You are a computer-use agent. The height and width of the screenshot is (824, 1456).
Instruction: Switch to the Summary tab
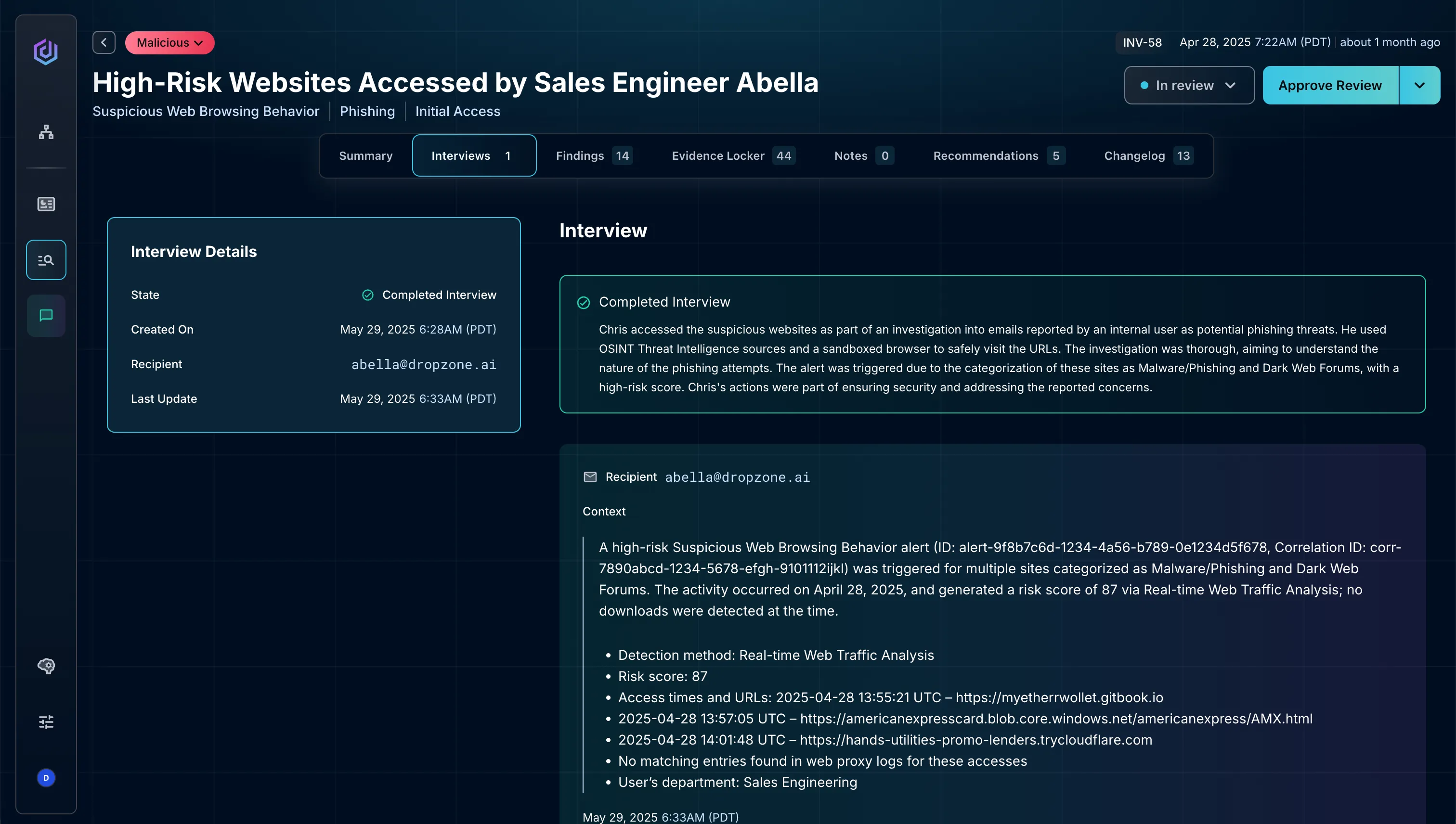point(365,155)
